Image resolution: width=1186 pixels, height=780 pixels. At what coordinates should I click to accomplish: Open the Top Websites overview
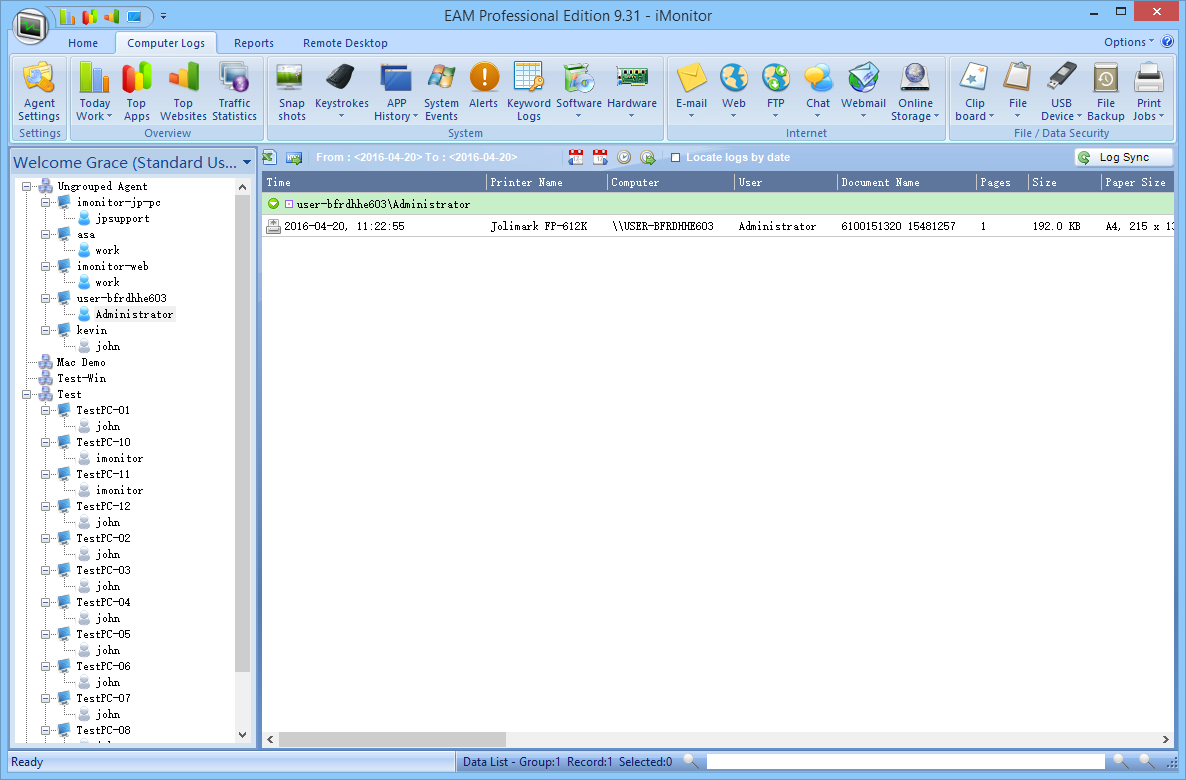(183, 91)
